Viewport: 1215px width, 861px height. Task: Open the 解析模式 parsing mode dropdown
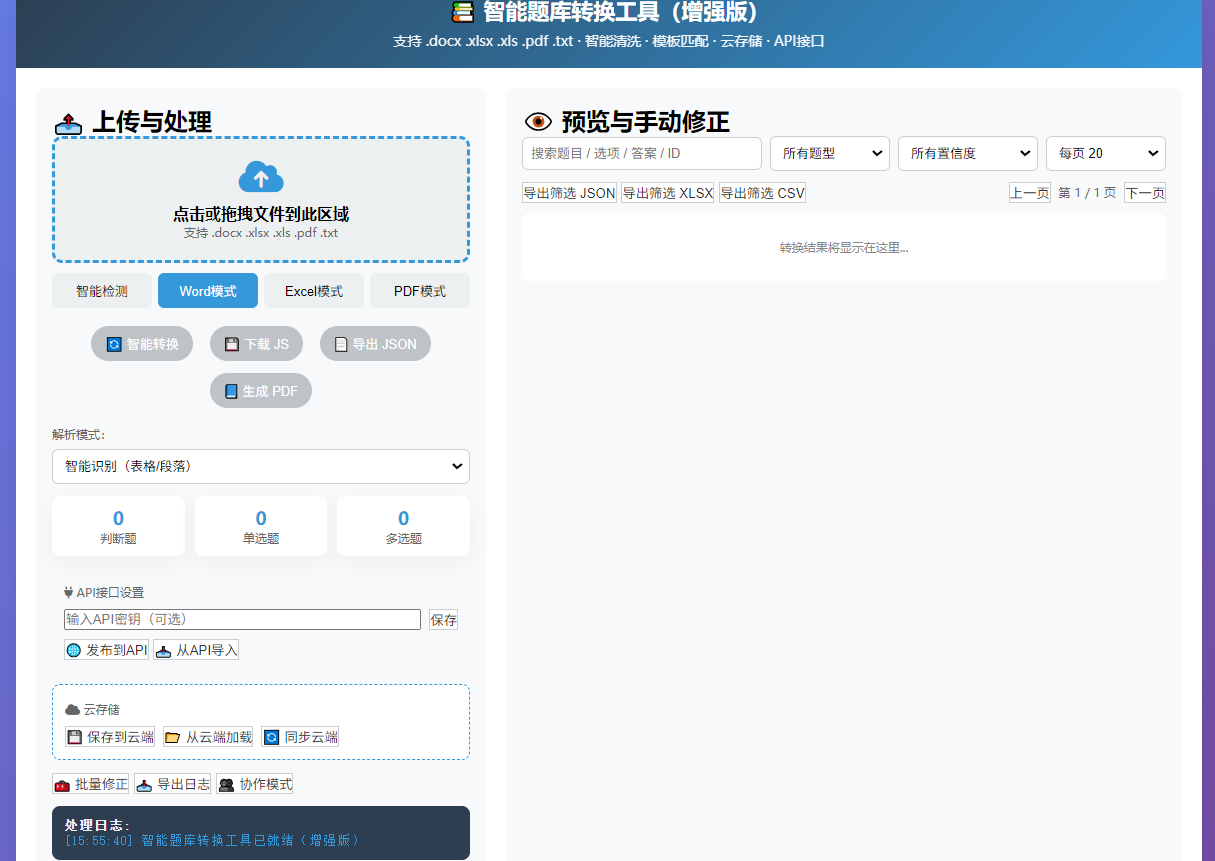(x=260, y=466)
